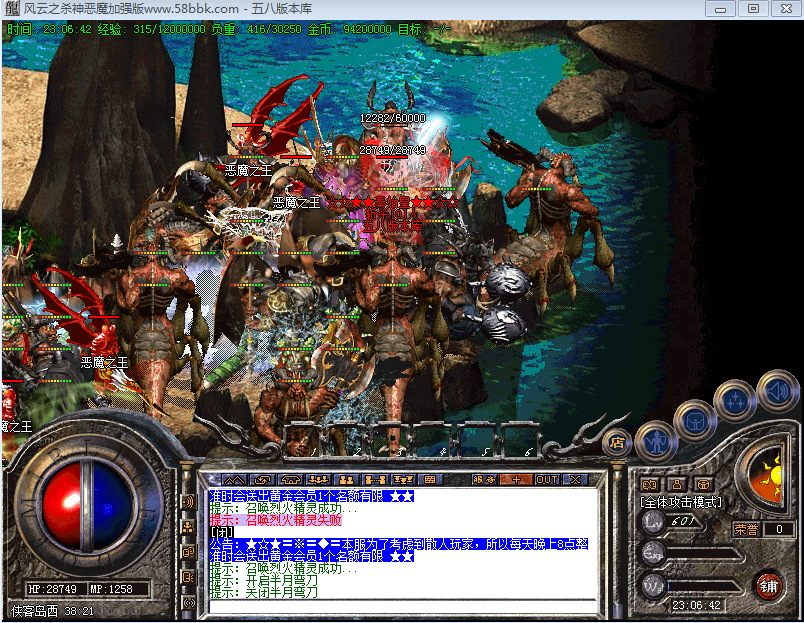
Task: Click the honor value box showing 0
Action: click(x=779, y=529)
